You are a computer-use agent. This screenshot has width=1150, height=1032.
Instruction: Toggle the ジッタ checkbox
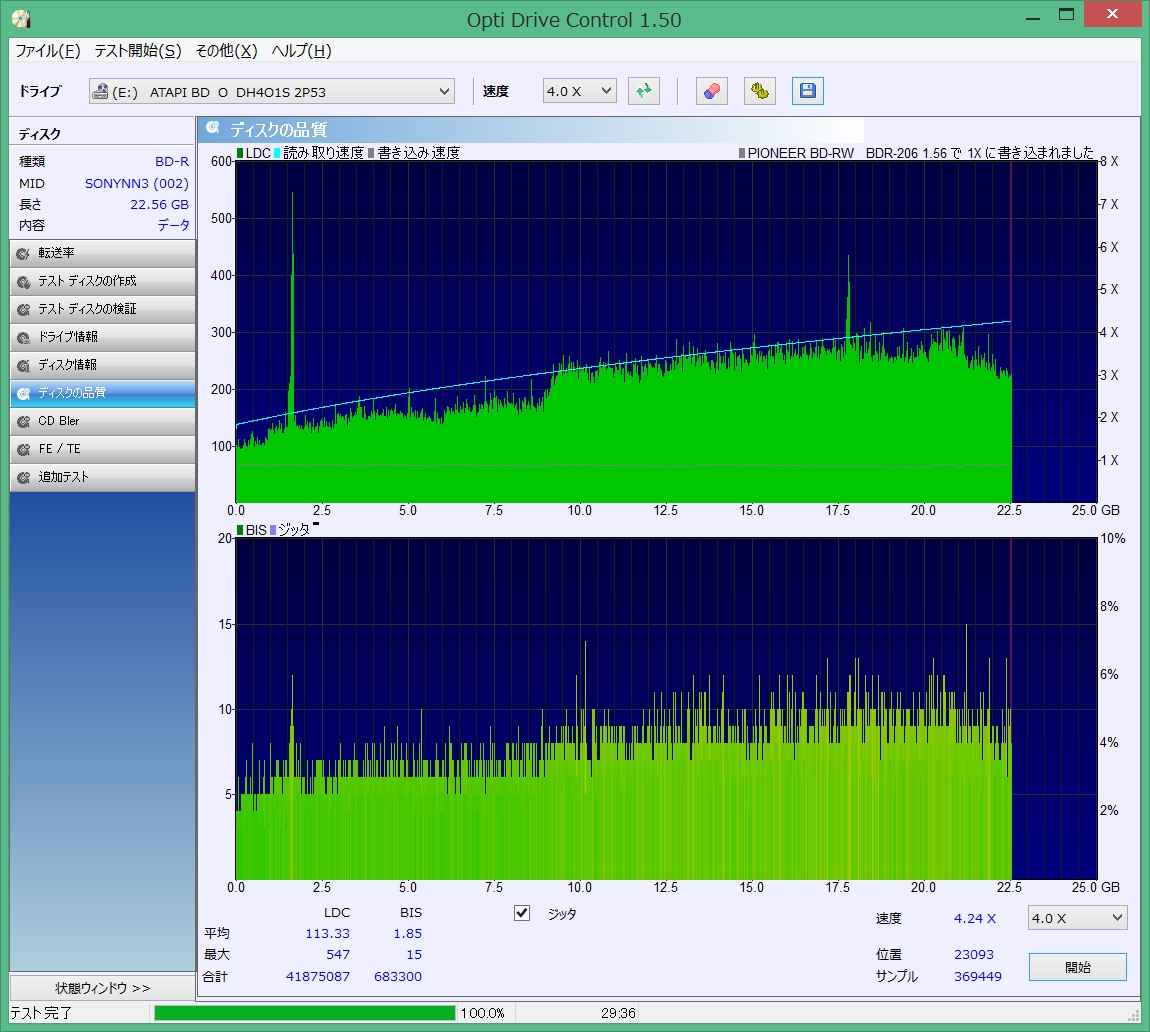522,913
